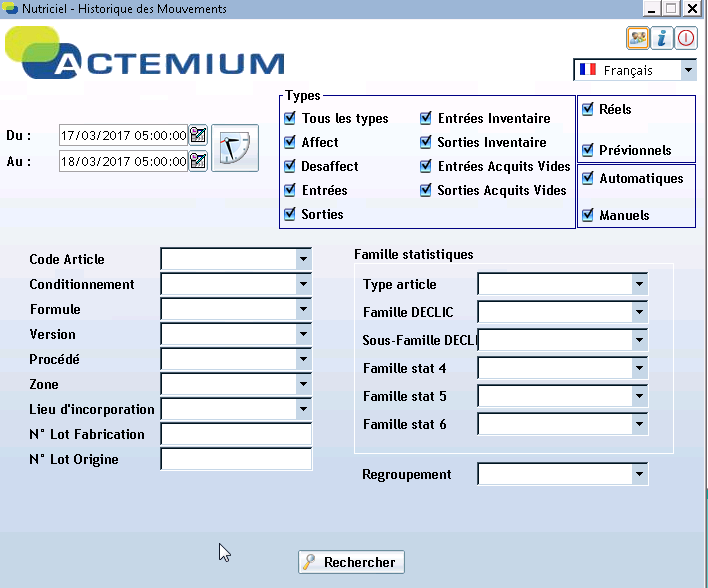The height and width of the screenshot is (588, 708).
Task: Toggle the Entrées checkbox
Action: [290, 190]
